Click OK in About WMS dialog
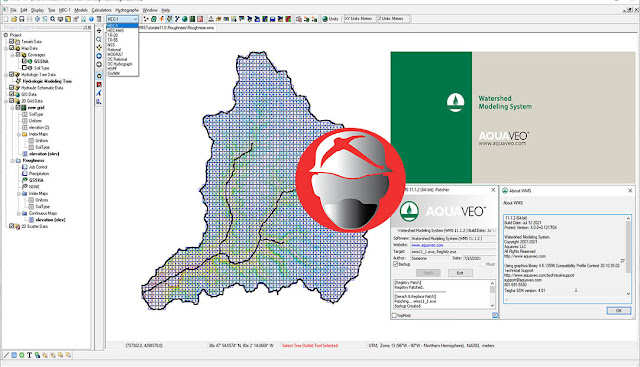This screenshot has height=367, width=640. coord(618,311)
